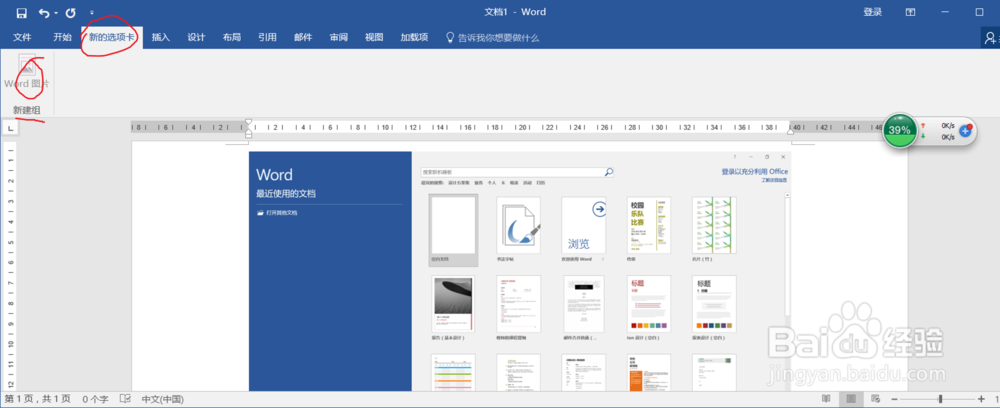Click the zoom slider handle
Image resolution: width=1000 pixels, height=408 pixels.
pos(939,399)
